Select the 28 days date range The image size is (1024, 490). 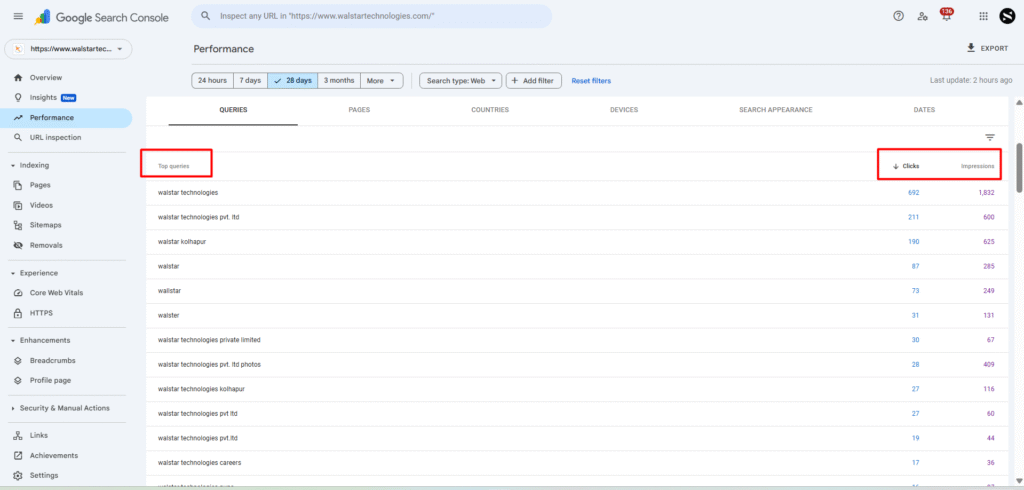[293, 80]
